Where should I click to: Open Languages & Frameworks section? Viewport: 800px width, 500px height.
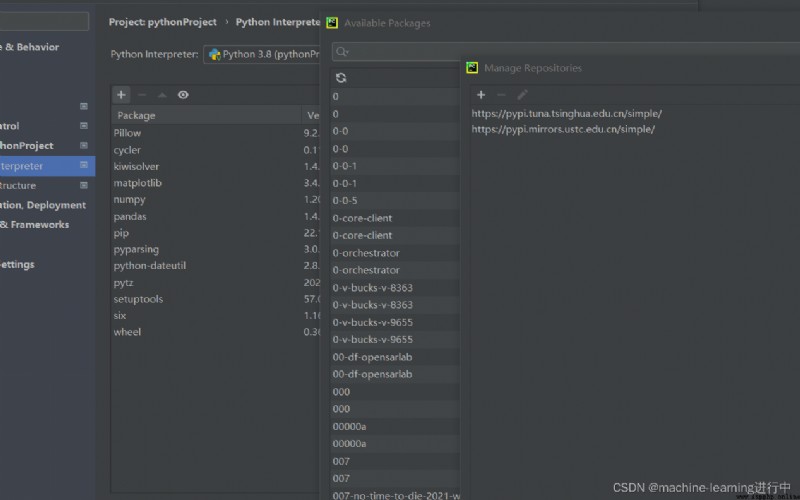[x=34, y=224]
